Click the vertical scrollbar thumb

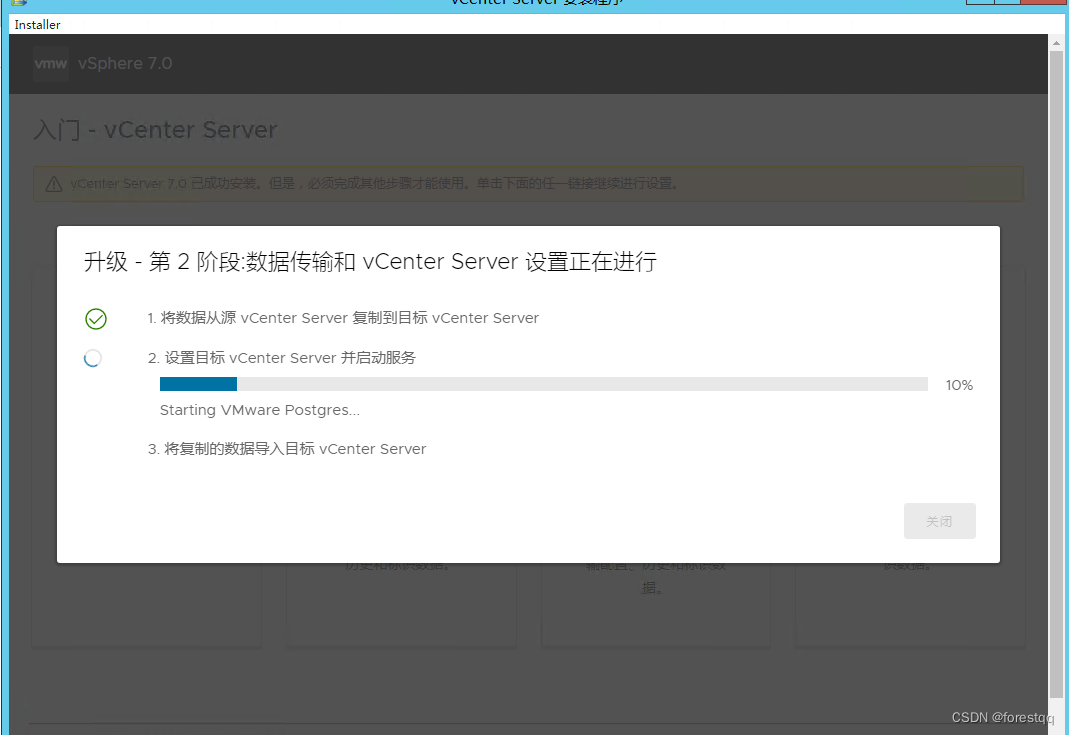tap(1056, 374)
